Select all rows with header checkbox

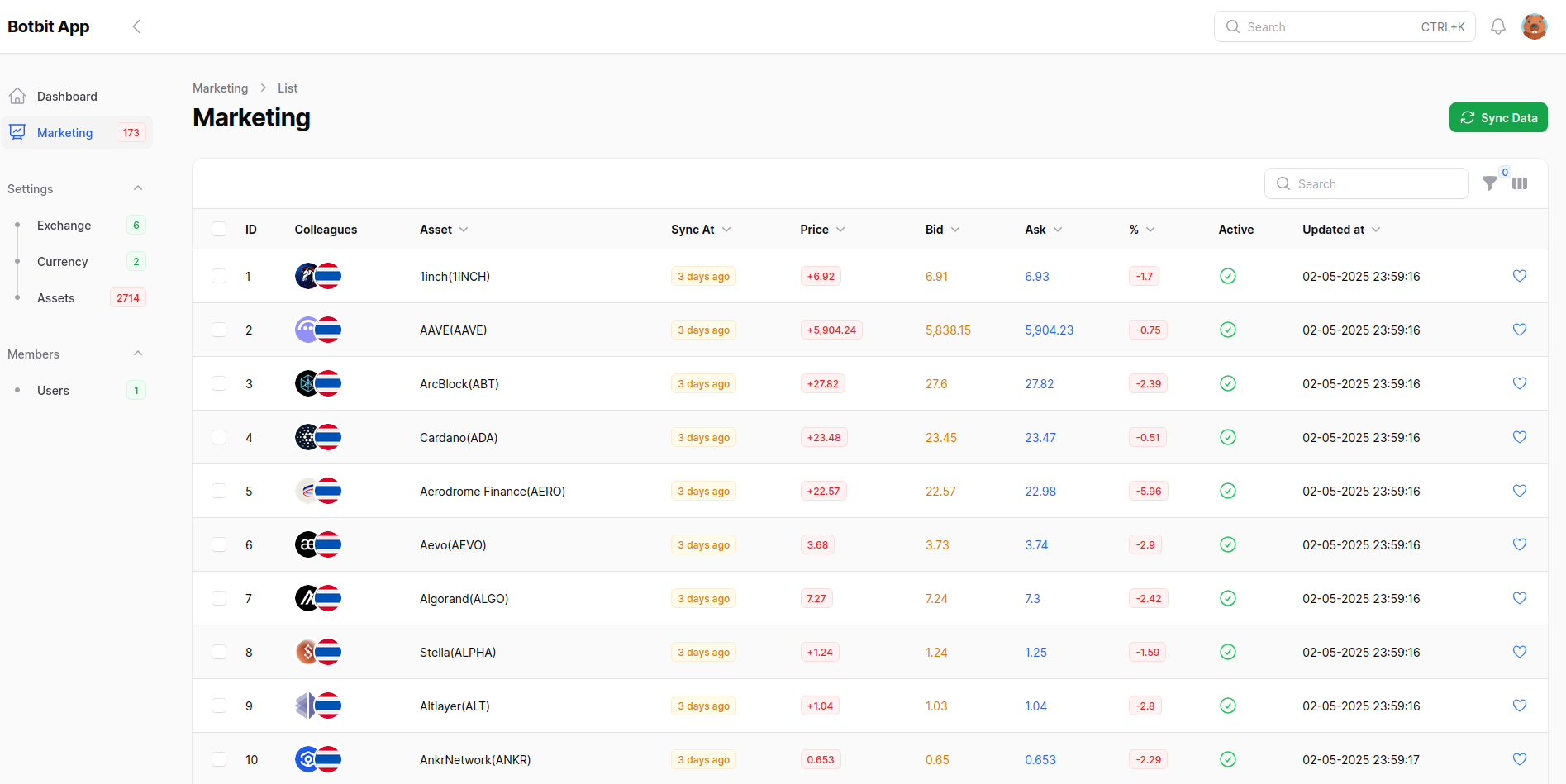[x=219, y=229]
